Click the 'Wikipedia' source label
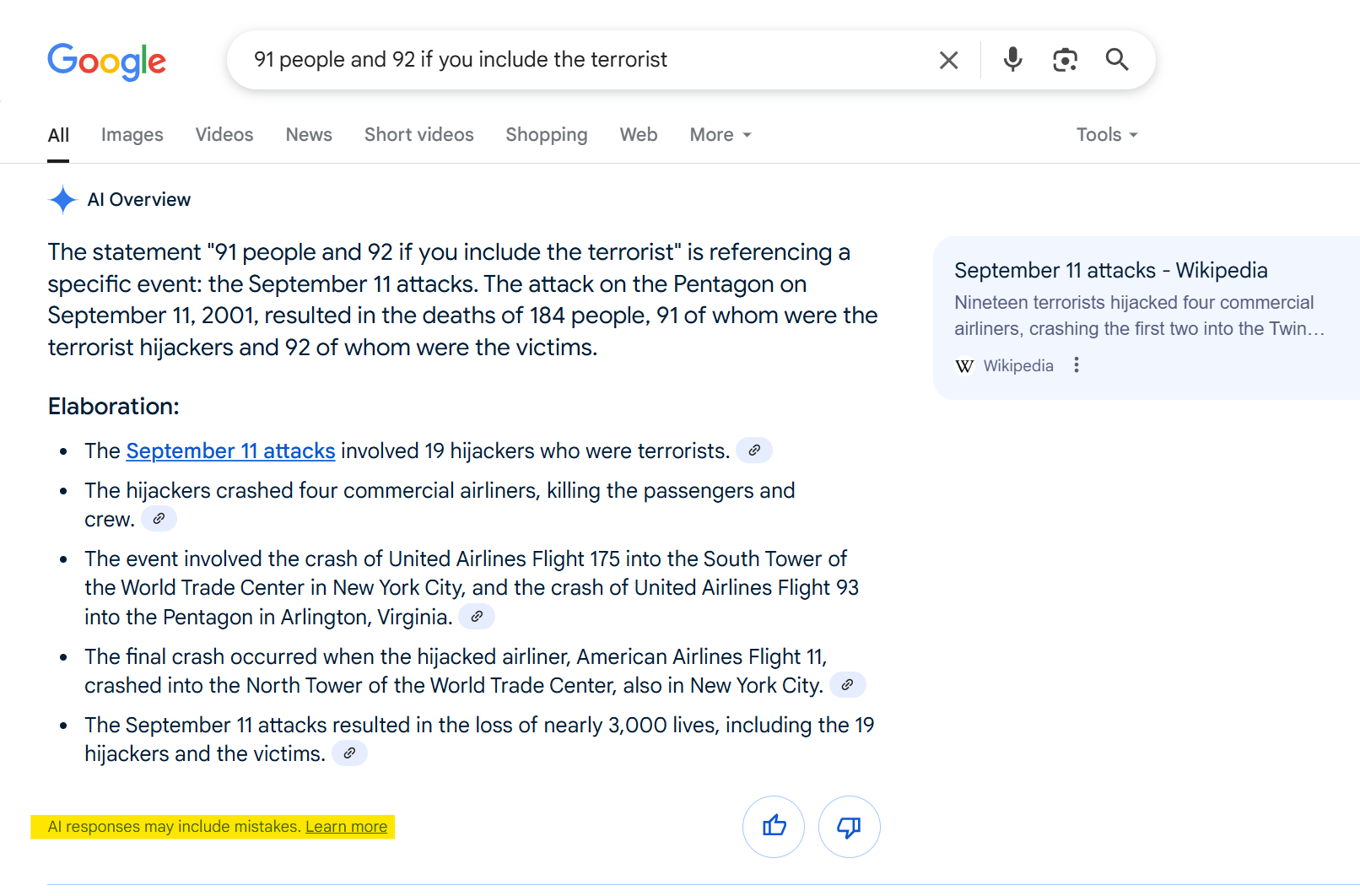 (x=1018, y=366)
